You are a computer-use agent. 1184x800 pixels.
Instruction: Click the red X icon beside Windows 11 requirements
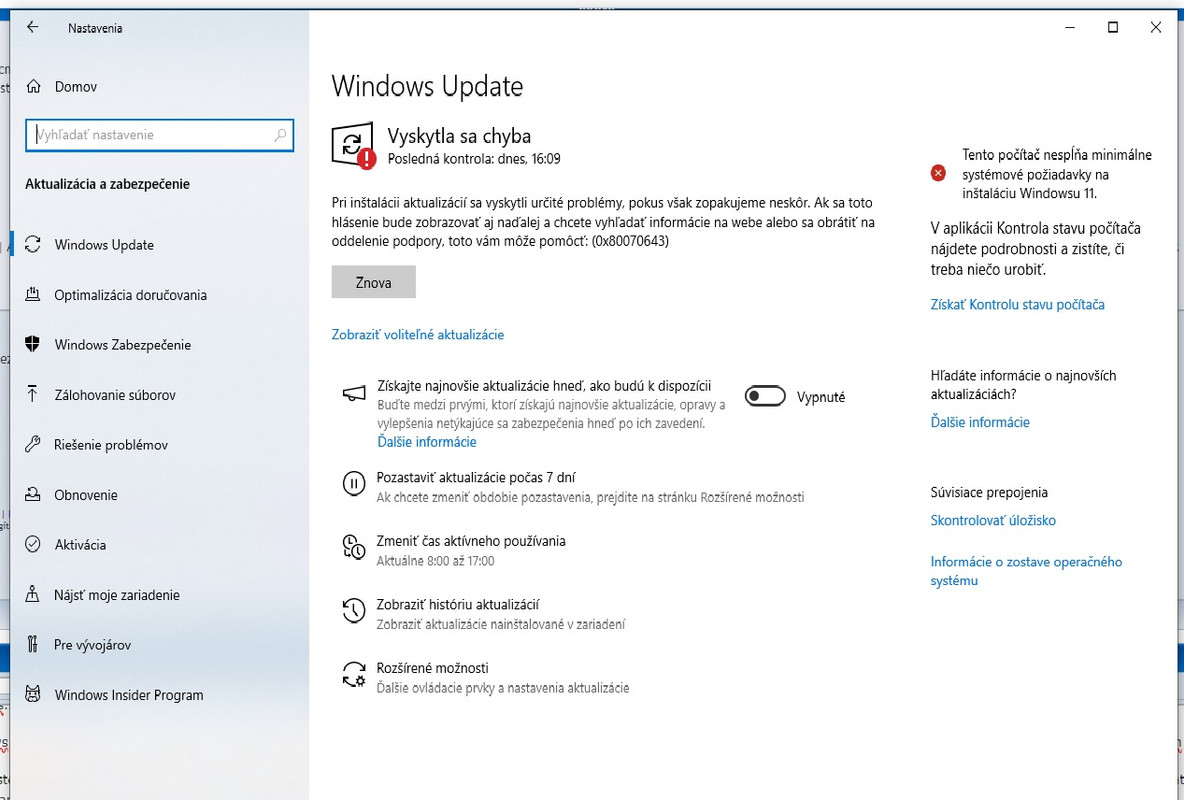click(938, 173)
